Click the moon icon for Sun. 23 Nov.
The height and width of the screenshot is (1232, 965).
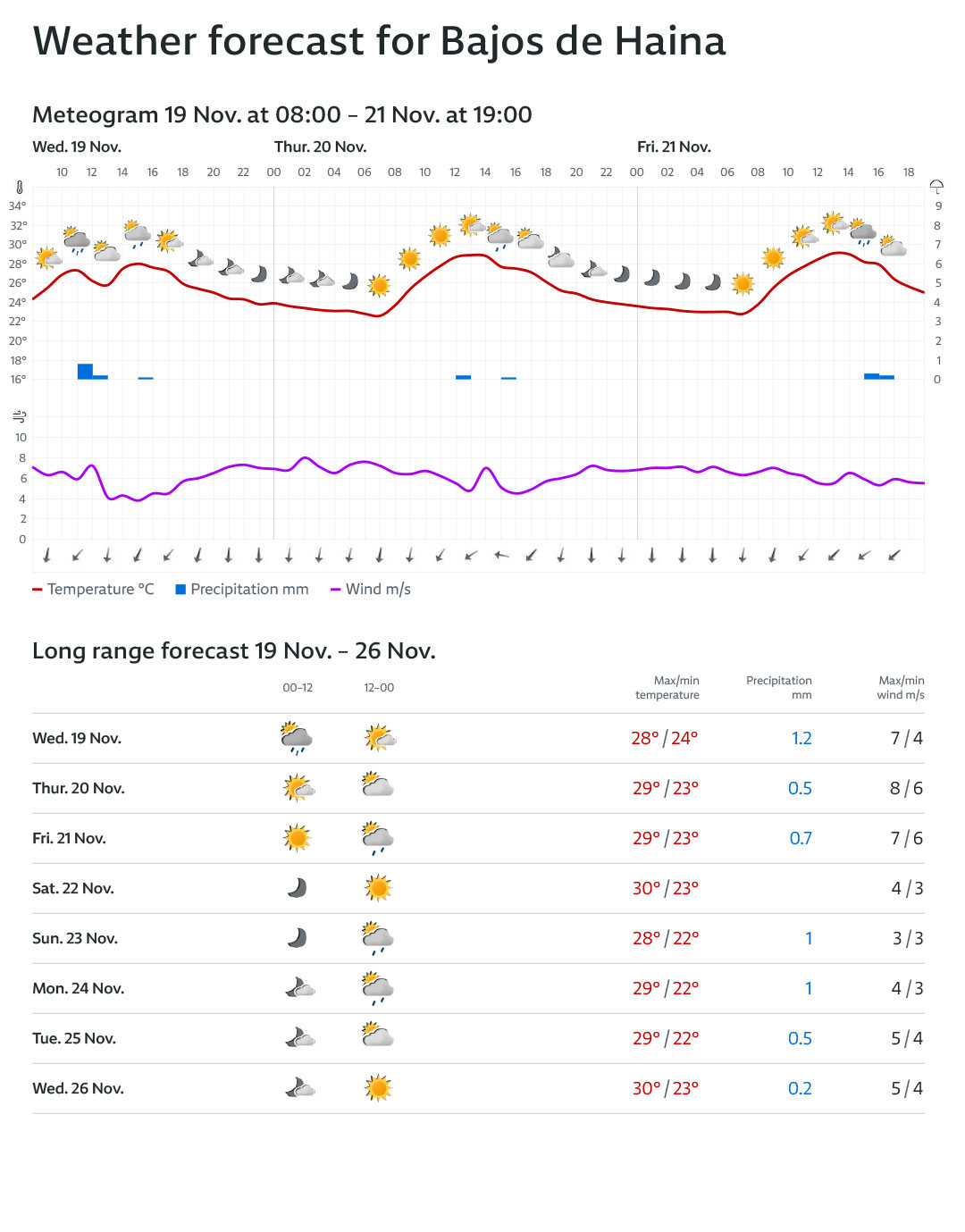[297, 938]
